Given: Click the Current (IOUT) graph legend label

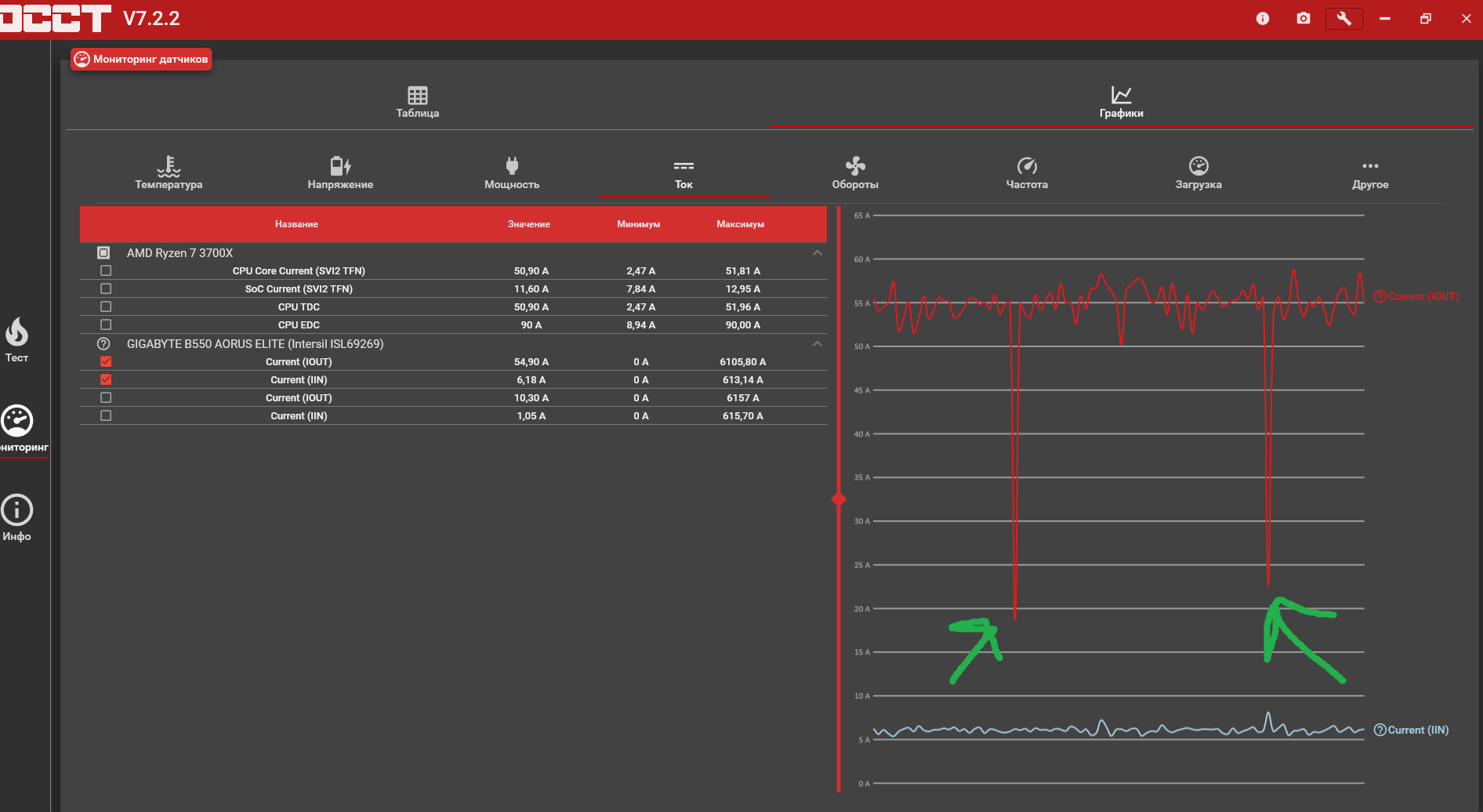Looking at the screenshot, I should (1423, 296).
